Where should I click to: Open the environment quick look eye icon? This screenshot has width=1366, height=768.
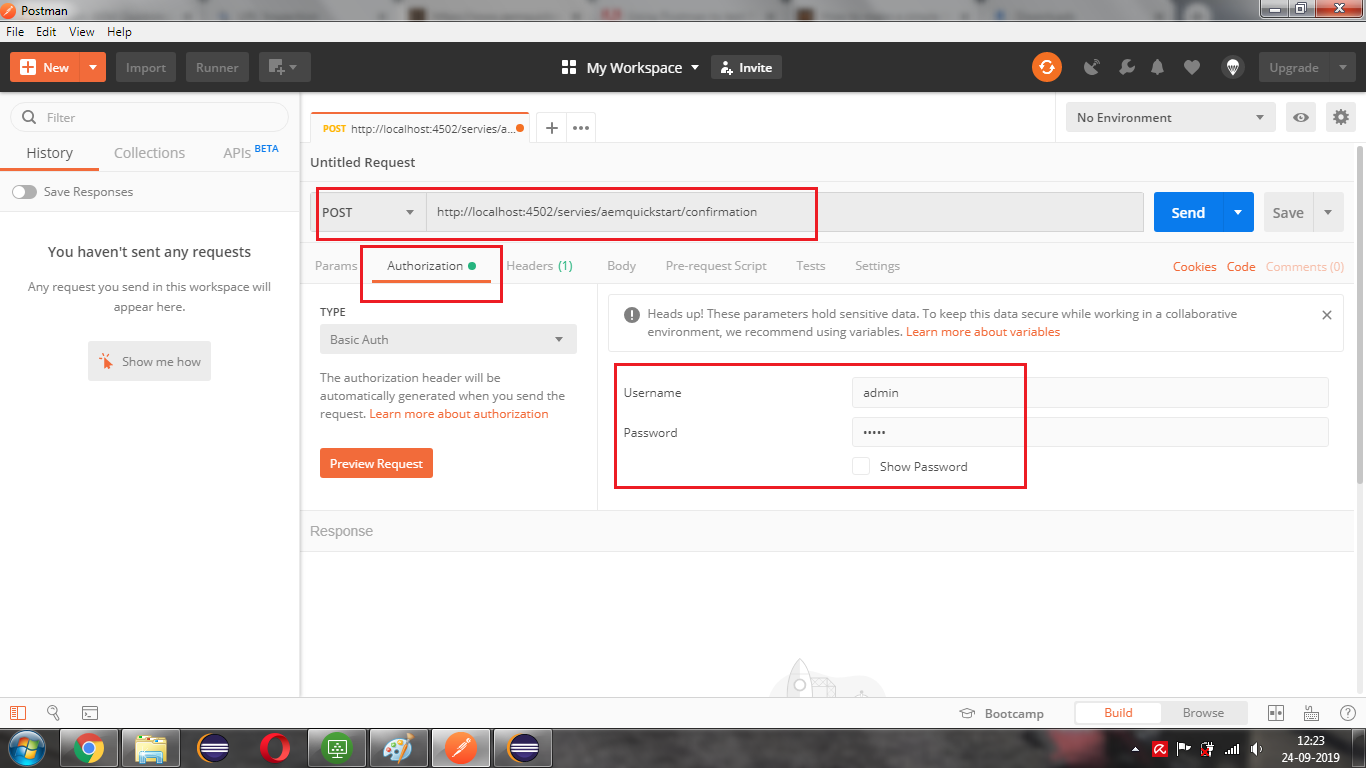1300,117
